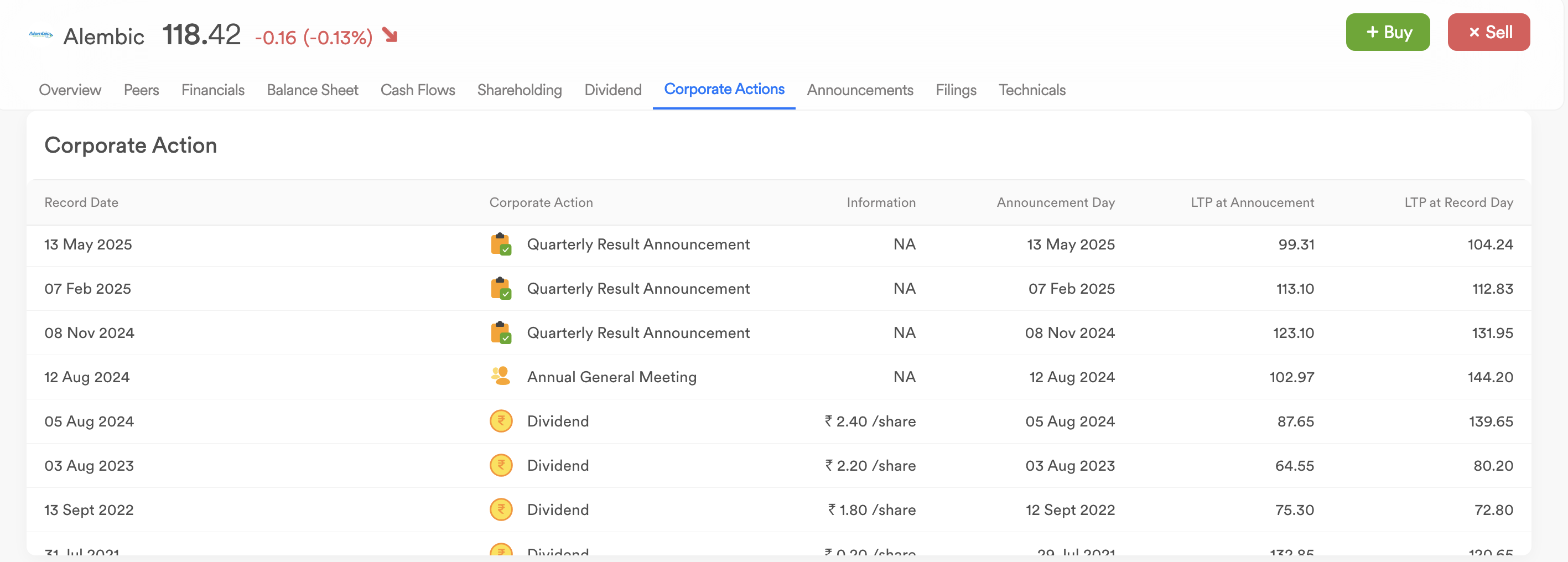Open the Dividend tab
Image resolution: width=1568 pixels, height=562 pixels.
coord(613,90)
